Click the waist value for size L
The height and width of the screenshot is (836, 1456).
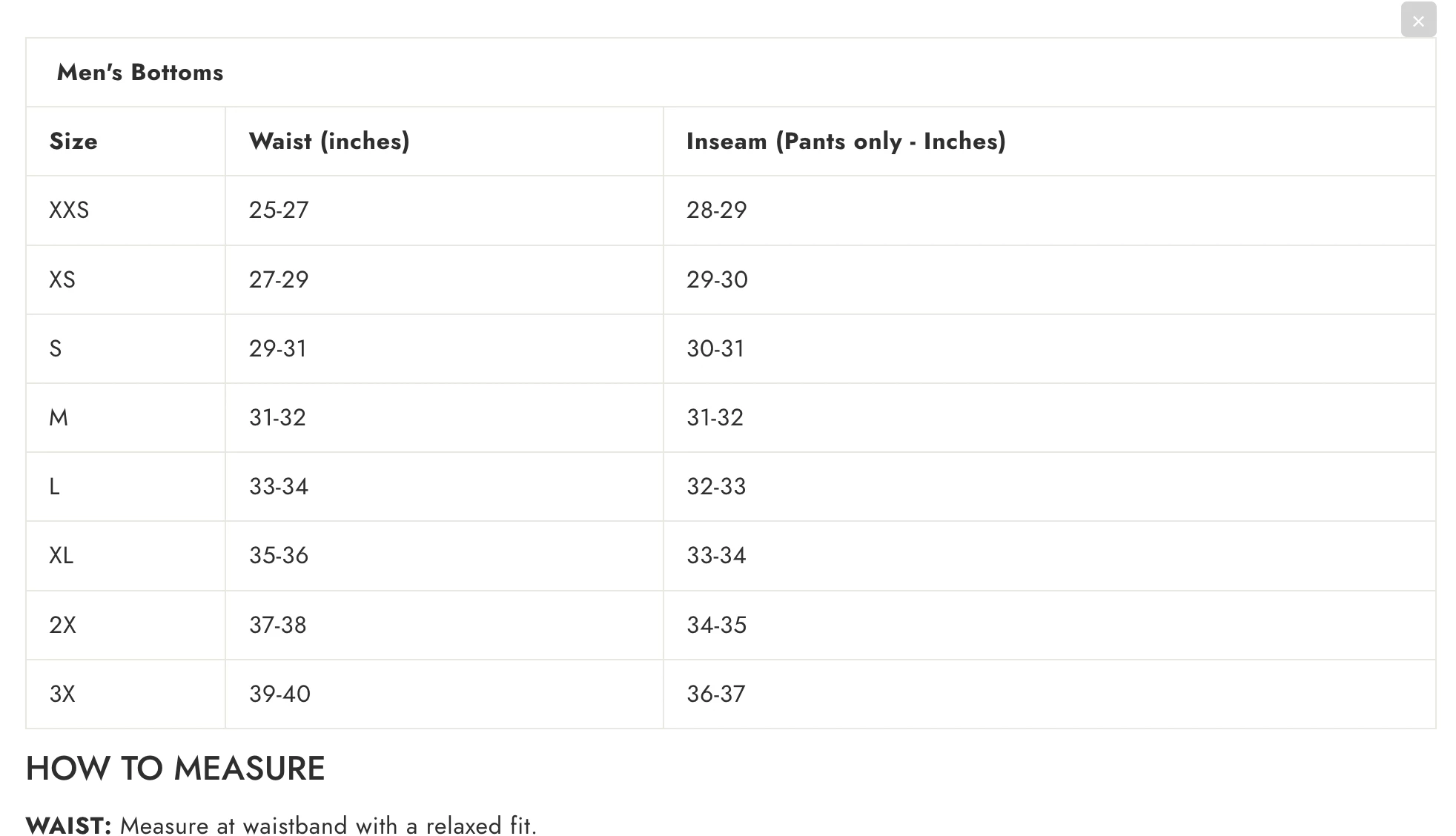279,487
